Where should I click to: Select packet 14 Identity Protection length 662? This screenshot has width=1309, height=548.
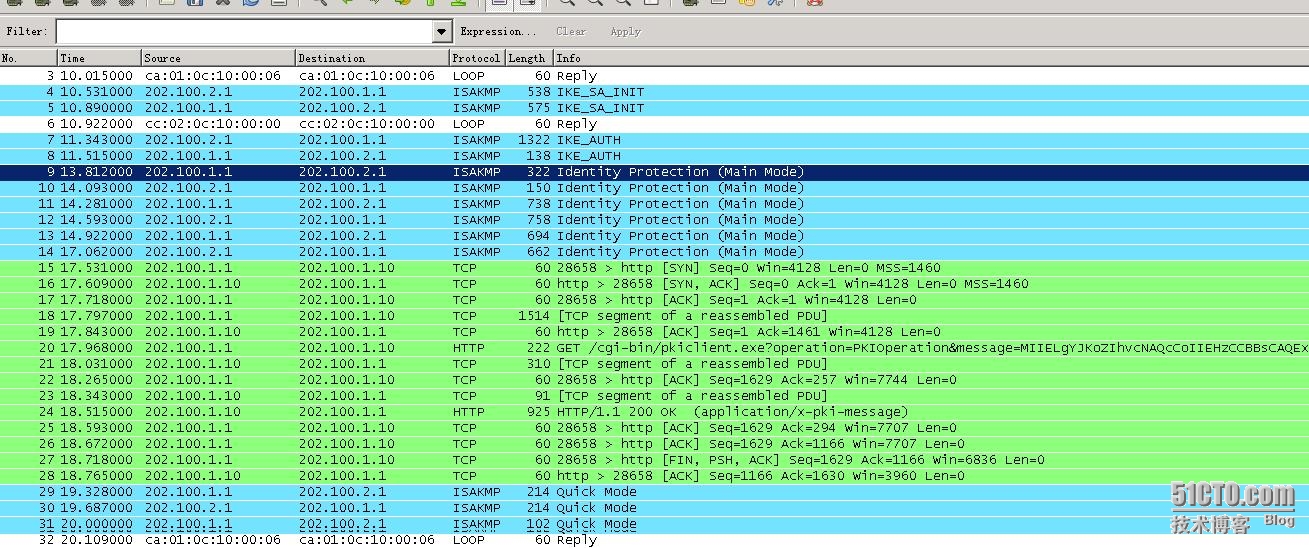tap(654, 252)
